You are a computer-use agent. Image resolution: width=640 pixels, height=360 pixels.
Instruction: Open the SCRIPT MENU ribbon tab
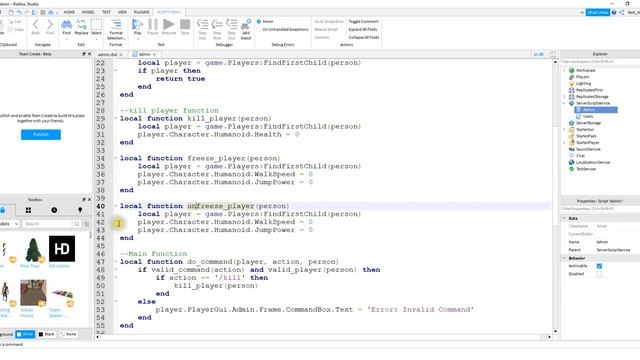point(169,12)
